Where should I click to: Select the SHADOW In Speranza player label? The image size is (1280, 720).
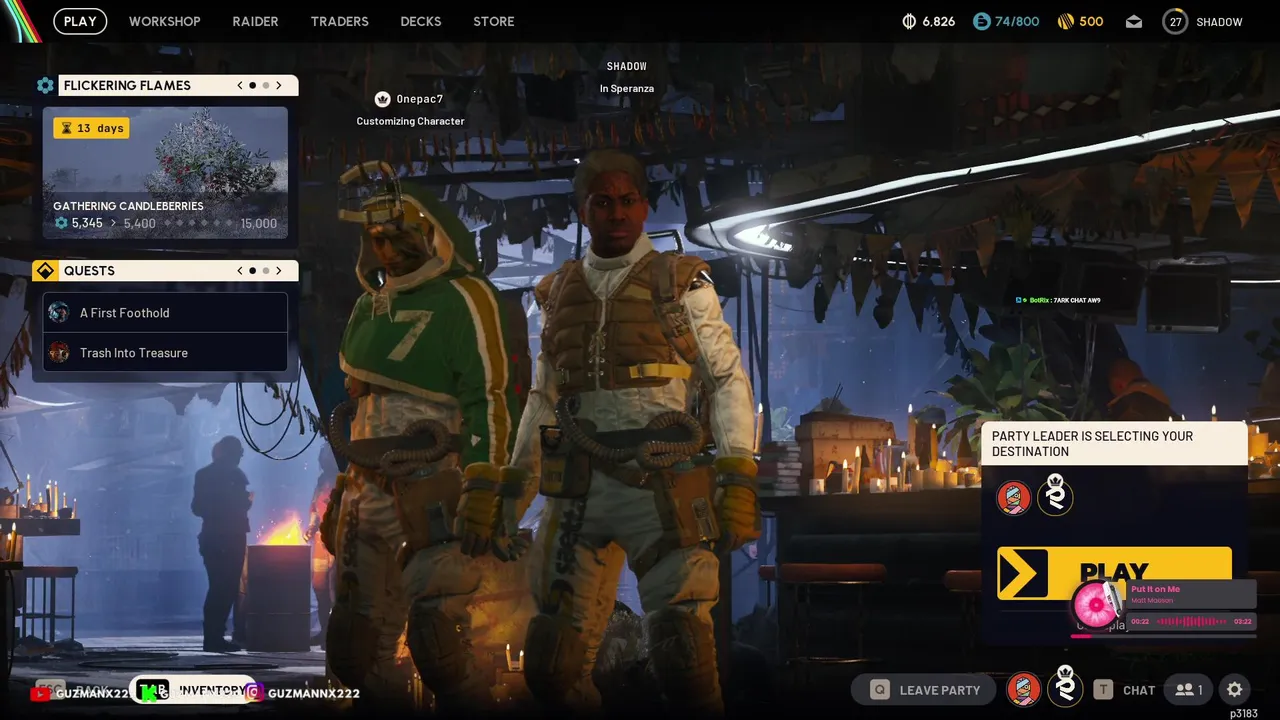pyautogui.click(x=627, y=77)
